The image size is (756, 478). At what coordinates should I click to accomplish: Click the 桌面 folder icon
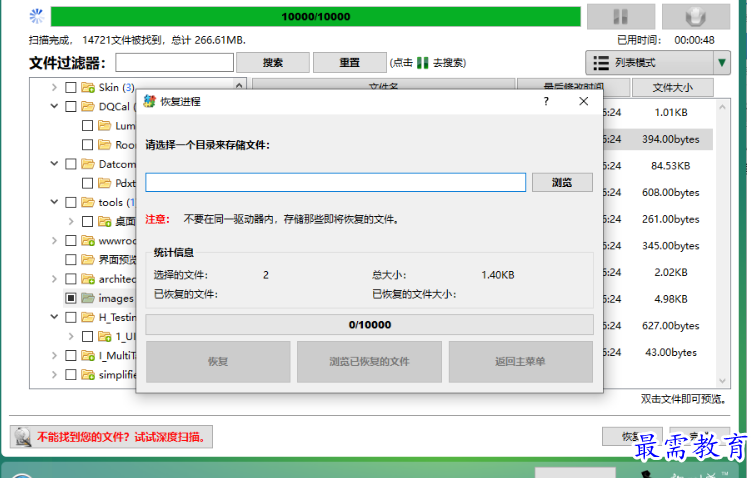pos(105,221)
